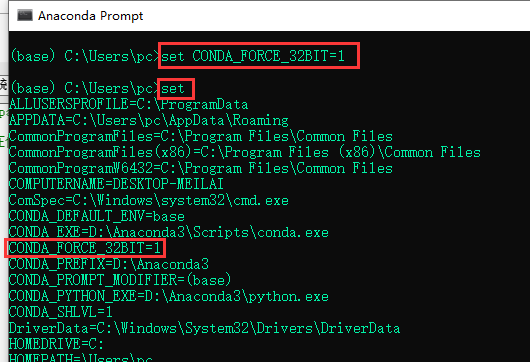Click the CONDA_EXE conda.exe path line
The width and height of the screenshot is (530, 362).
(x=169, y=233)
